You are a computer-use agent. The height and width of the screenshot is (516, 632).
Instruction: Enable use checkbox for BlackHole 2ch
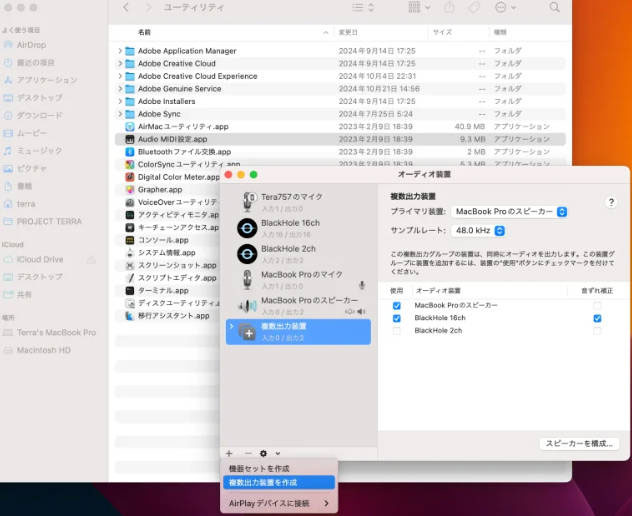tap(397, 331)
